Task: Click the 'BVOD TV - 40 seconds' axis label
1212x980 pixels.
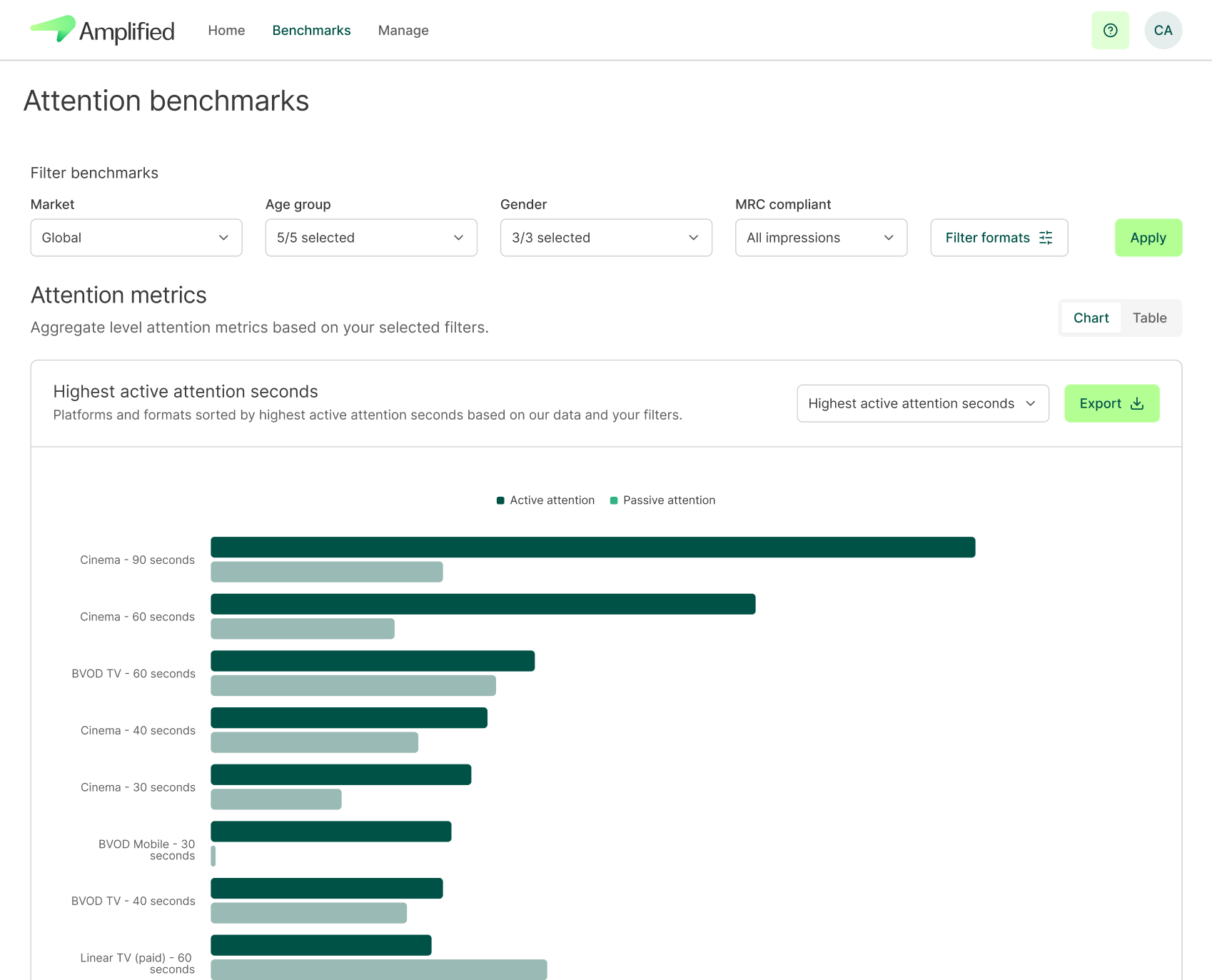Action: 133,901
